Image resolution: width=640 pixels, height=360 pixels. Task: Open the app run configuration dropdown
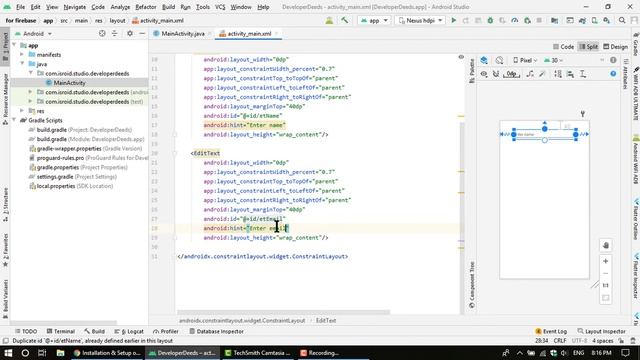(374, 20)
